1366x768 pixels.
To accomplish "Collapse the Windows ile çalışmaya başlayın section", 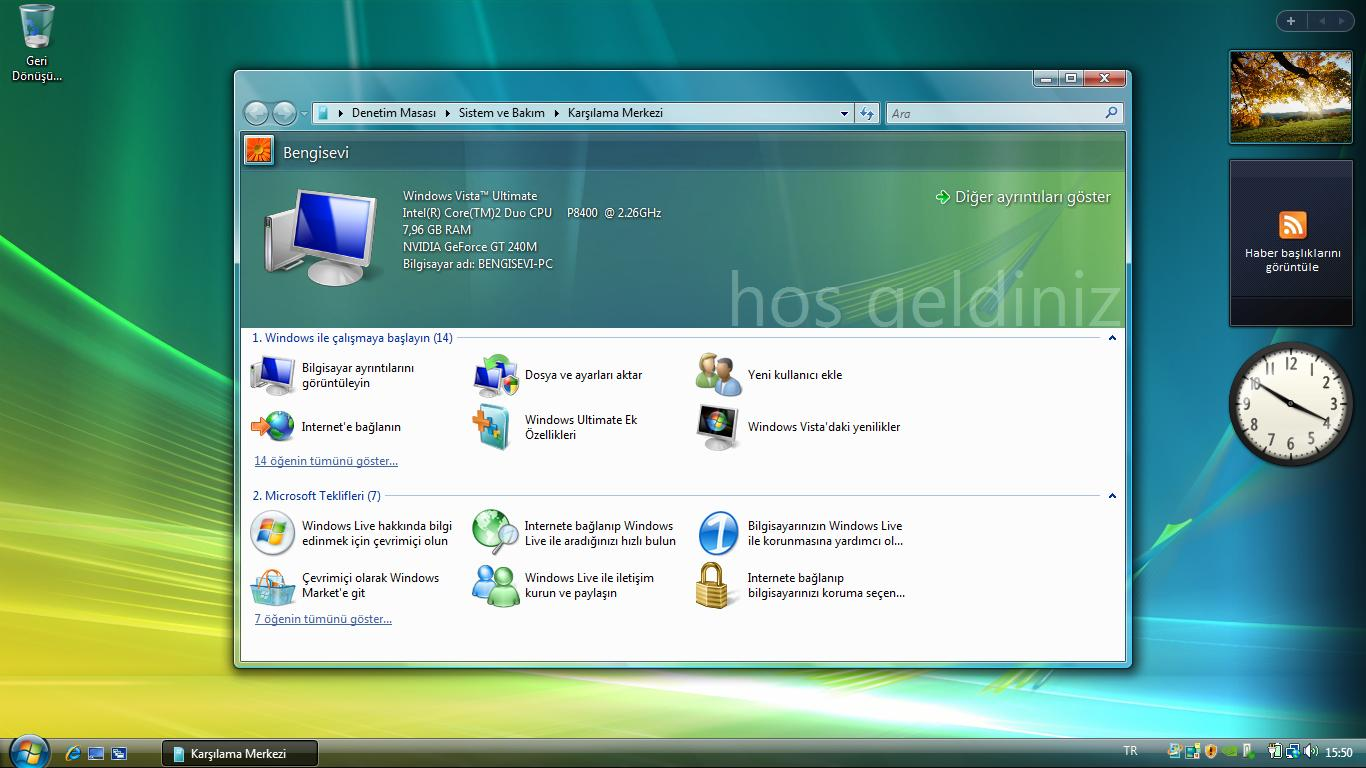I will point(1112,338).
